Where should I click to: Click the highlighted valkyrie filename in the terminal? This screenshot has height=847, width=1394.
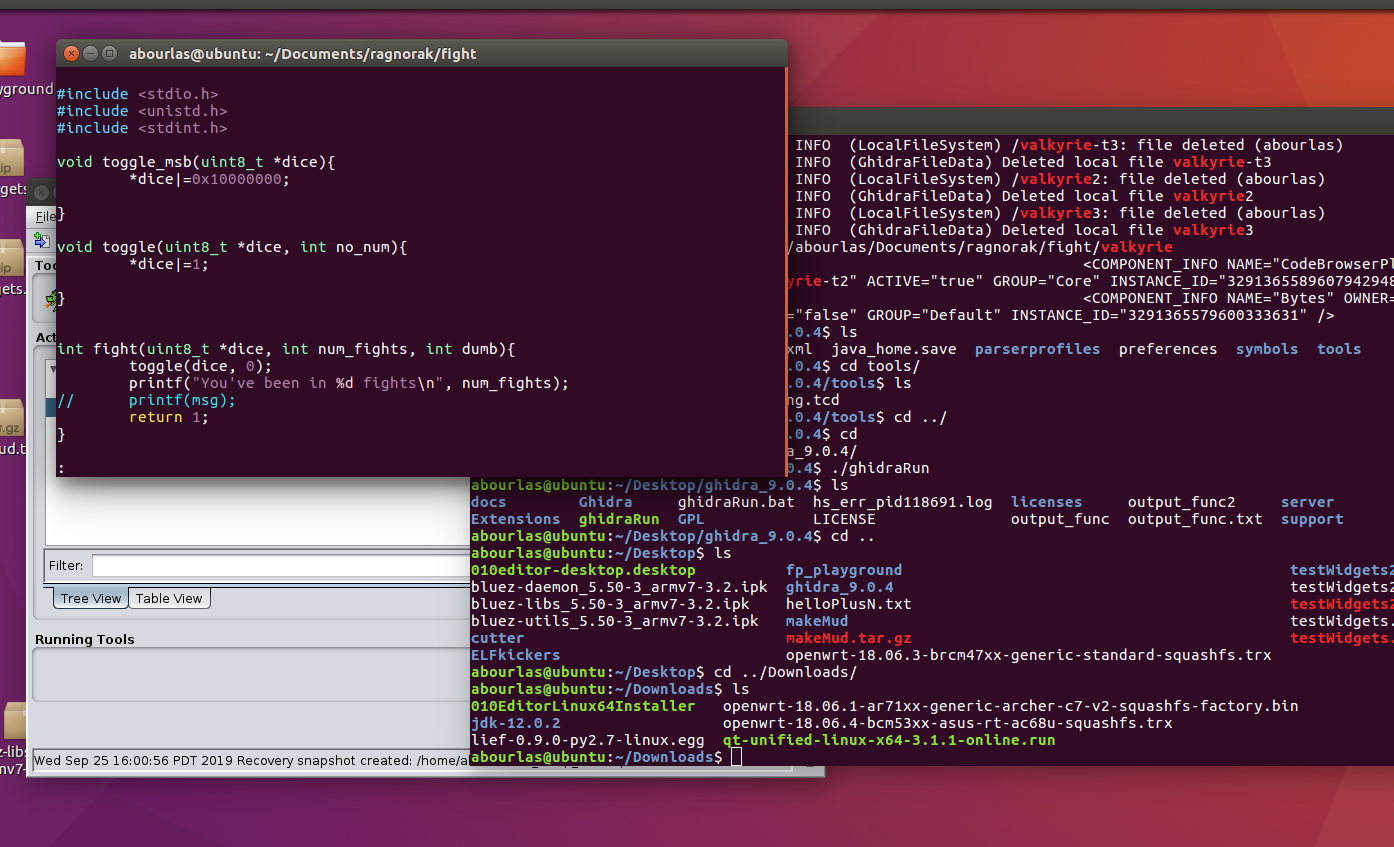click(x=1150, y=246)
